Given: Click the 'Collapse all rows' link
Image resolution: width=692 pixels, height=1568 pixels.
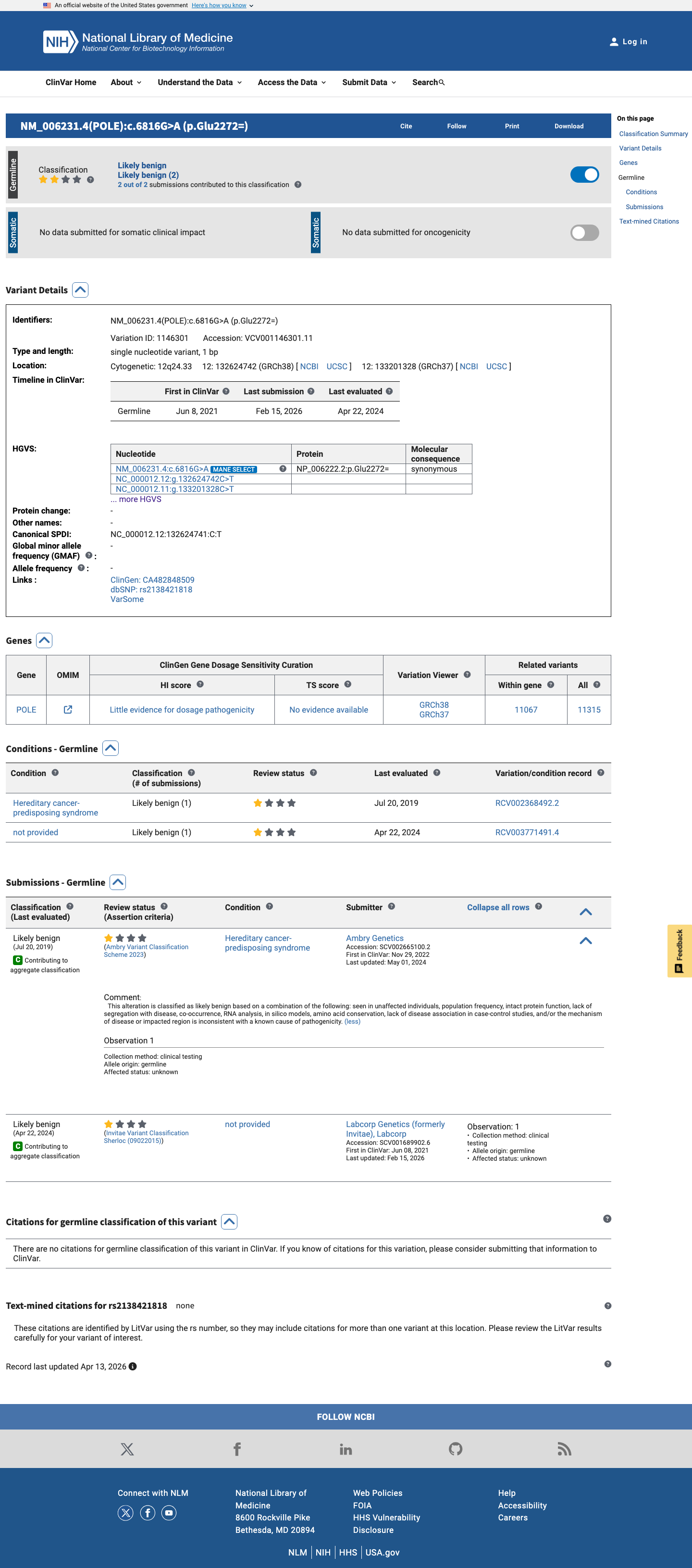Looking at the screenshot, I should (x=498, y=907).
